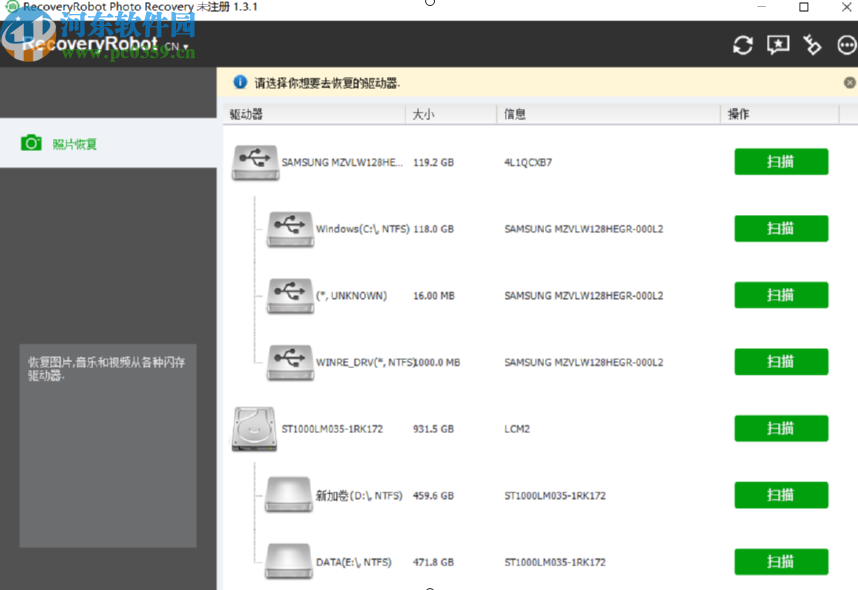Minimize the RecoveryRobot window
The width and height of the screenshot is (858, 590).
[x=761, y=7]
